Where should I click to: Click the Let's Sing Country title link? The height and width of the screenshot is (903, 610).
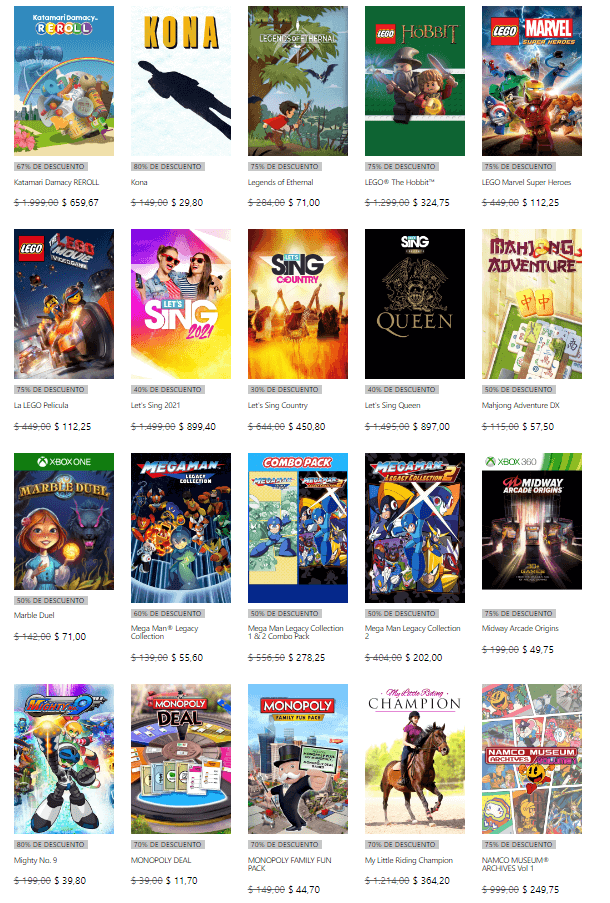tap(278, 405)
